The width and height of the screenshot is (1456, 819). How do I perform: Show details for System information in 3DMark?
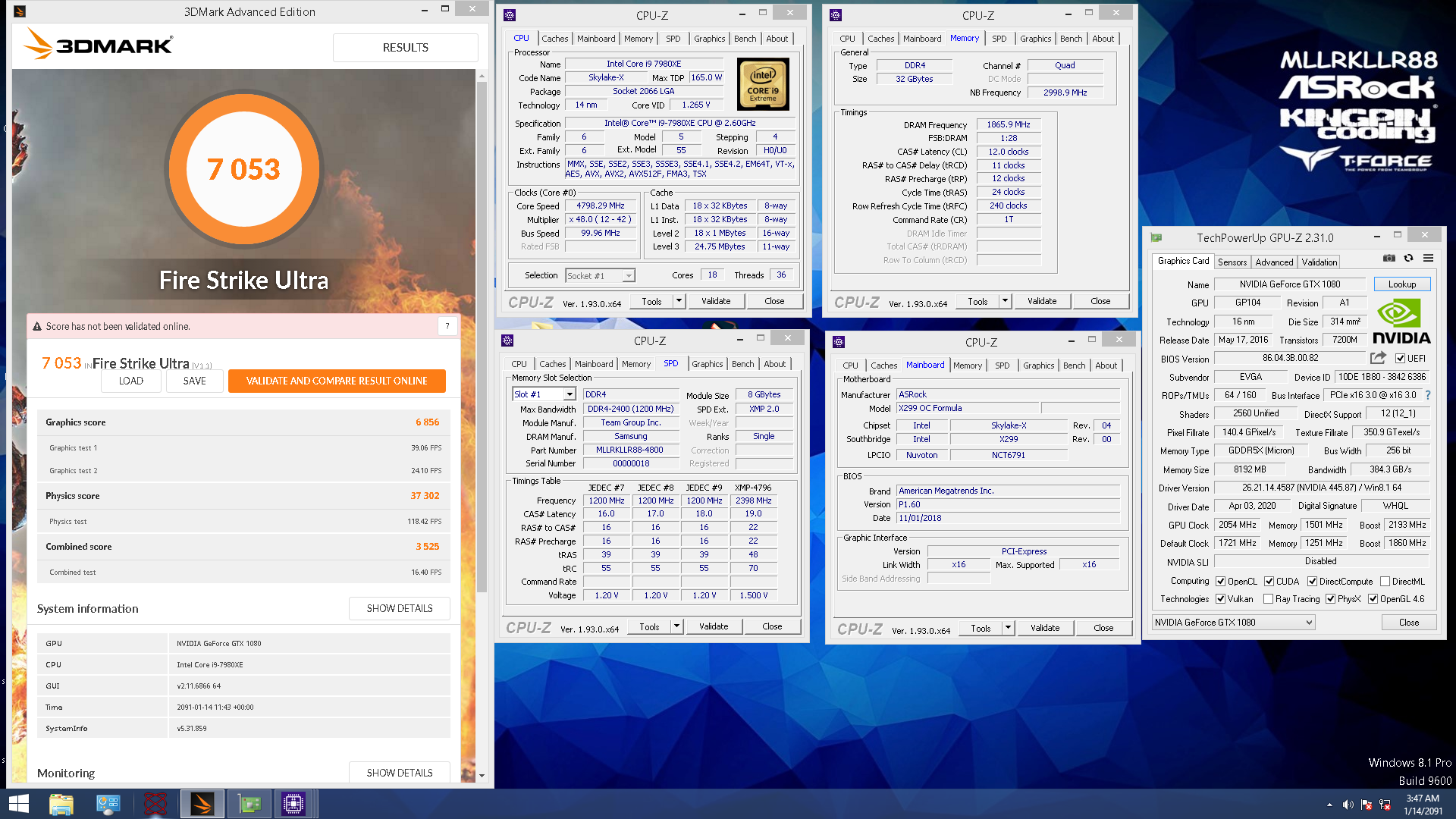pyautogui.click(x=400, y=608)
